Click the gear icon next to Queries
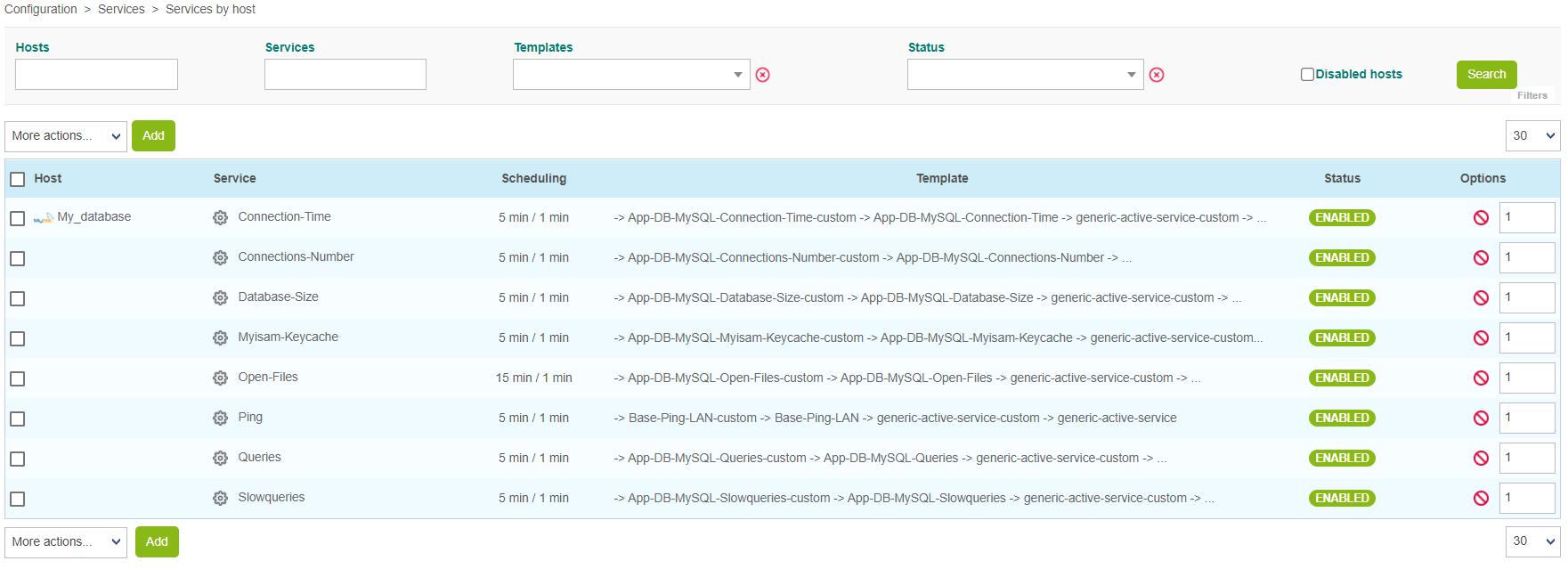The width and height of the screenshot is (1568, 569). point(220,459)
